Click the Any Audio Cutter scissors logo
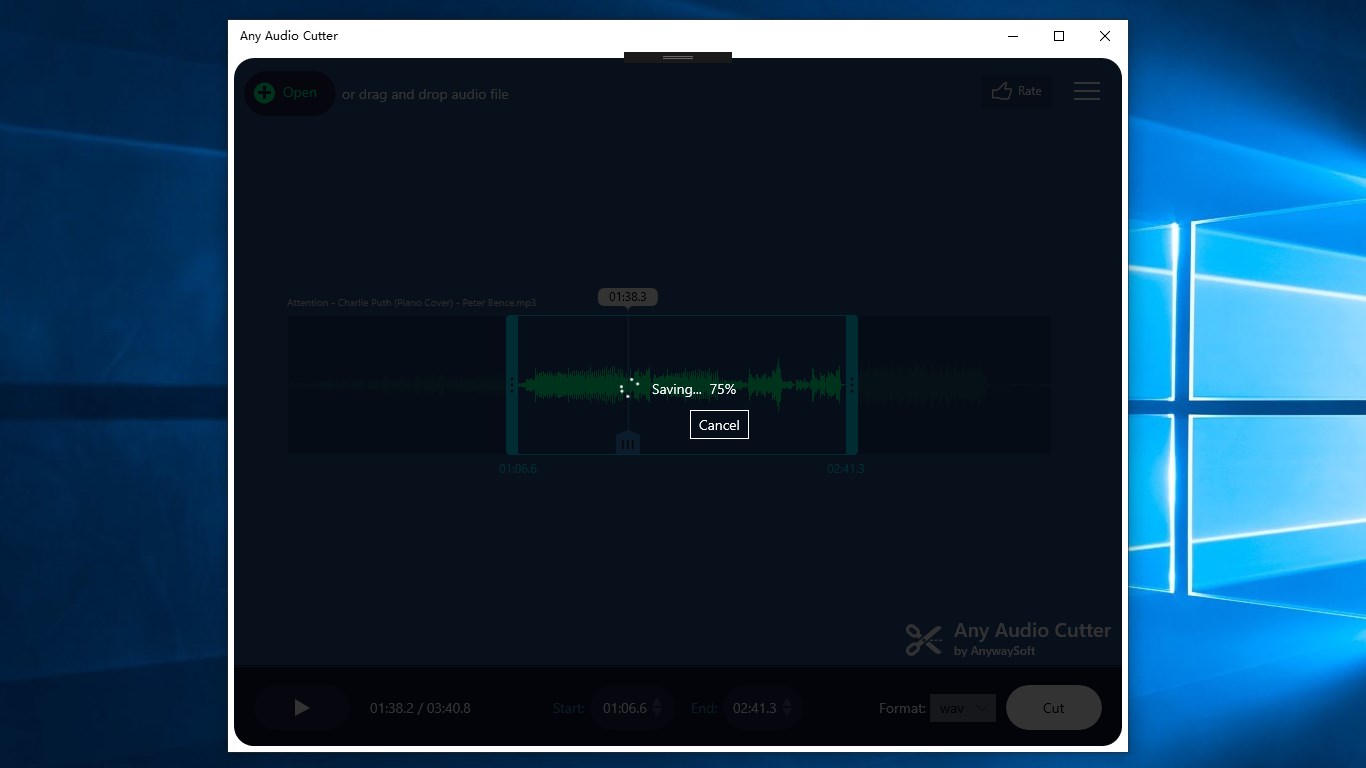 point(922,639)
